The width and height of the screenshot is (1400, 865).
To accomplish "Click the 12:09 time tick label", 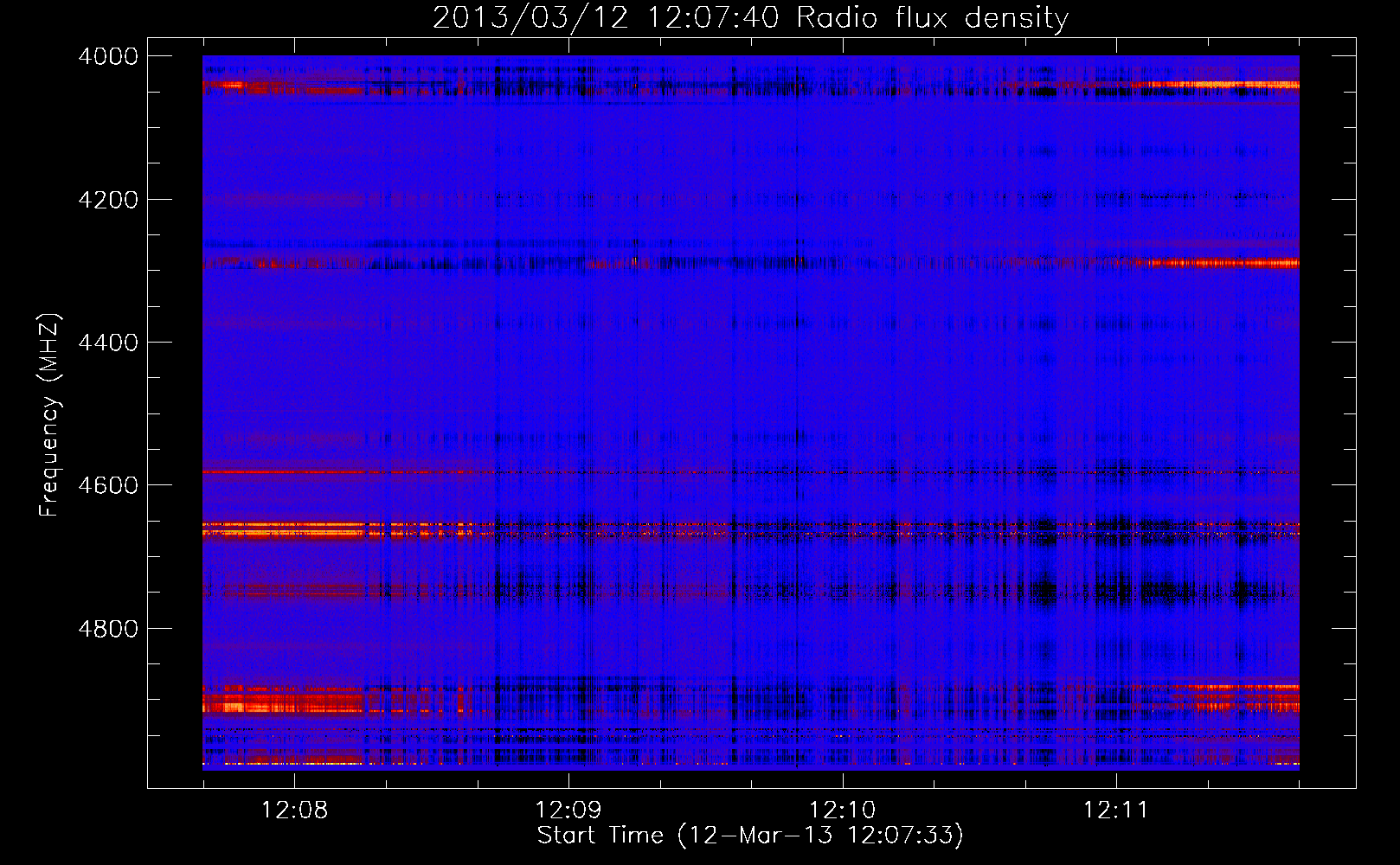I will [568, 810].
